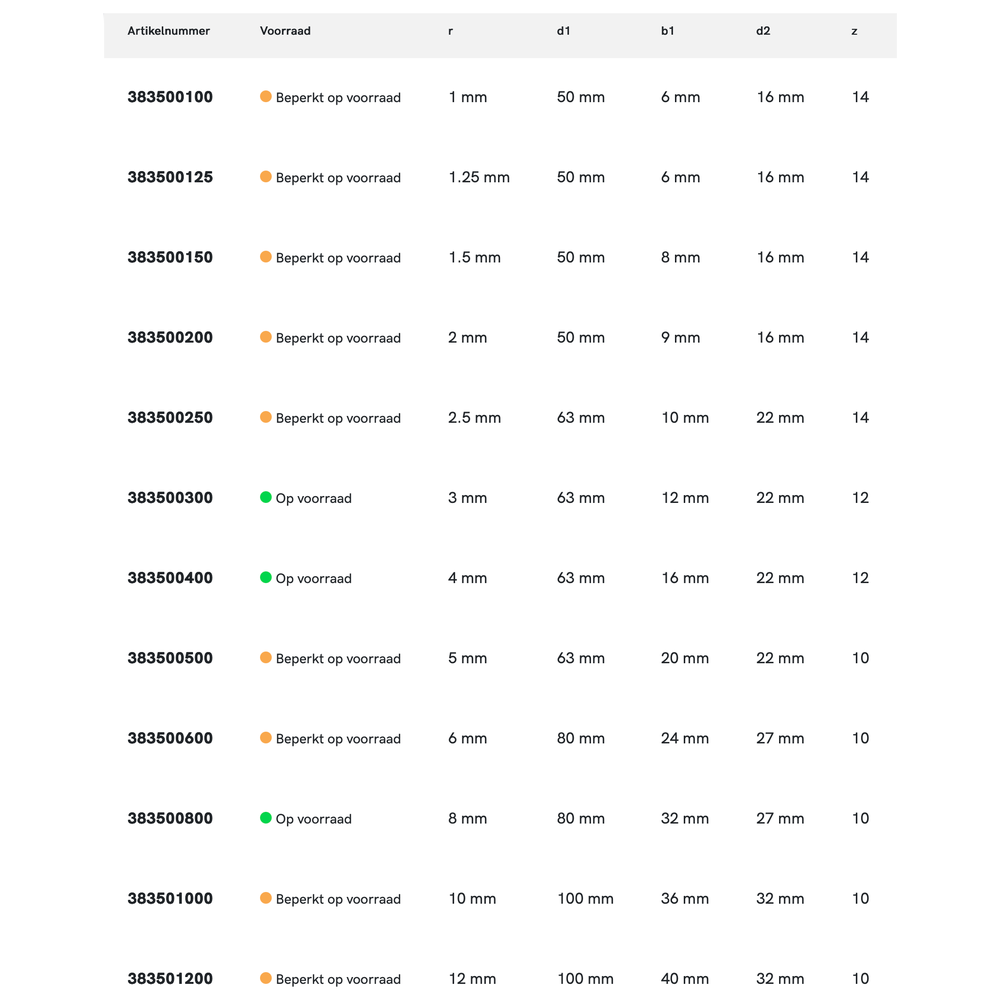Click the z column header
Screen dimensions: 1000x1000
click(x=854, y=31)
